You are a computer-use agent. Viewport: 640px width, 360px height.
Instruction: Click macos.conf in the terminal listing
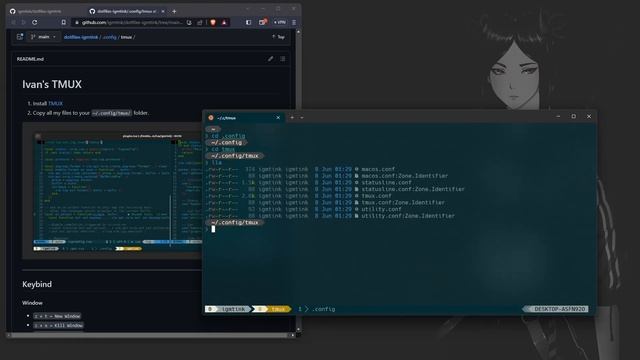pyautogui.click(x=378, y=169)
